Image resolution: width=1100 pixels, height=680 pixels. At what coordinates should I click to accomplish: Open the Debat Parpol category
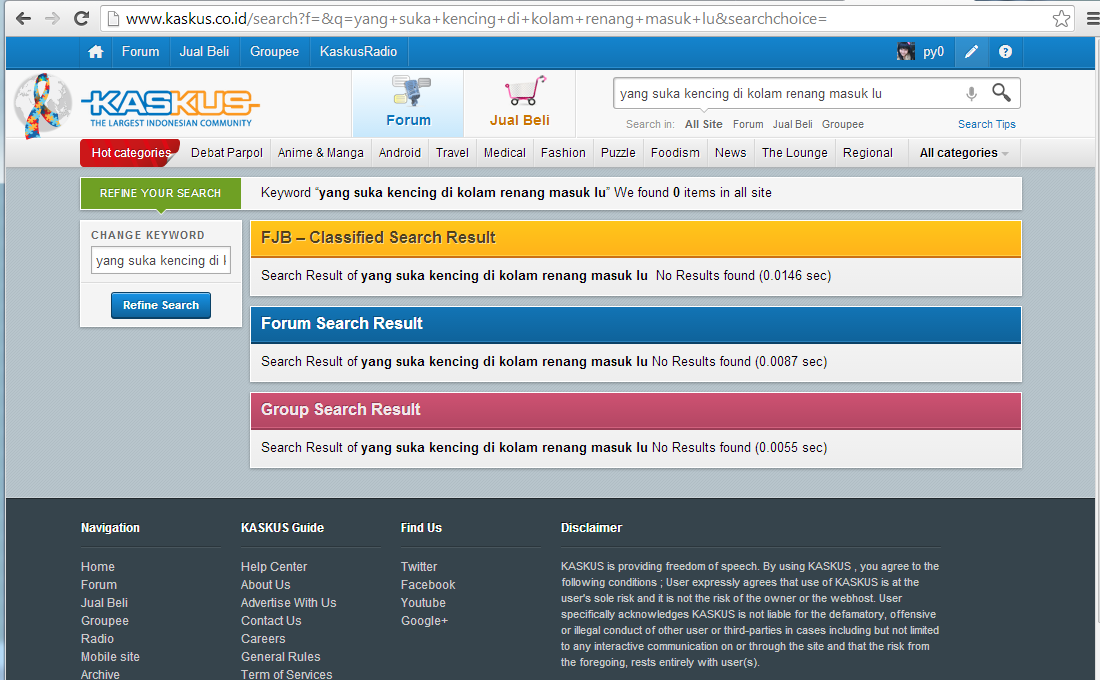click(x=227, y=153)
